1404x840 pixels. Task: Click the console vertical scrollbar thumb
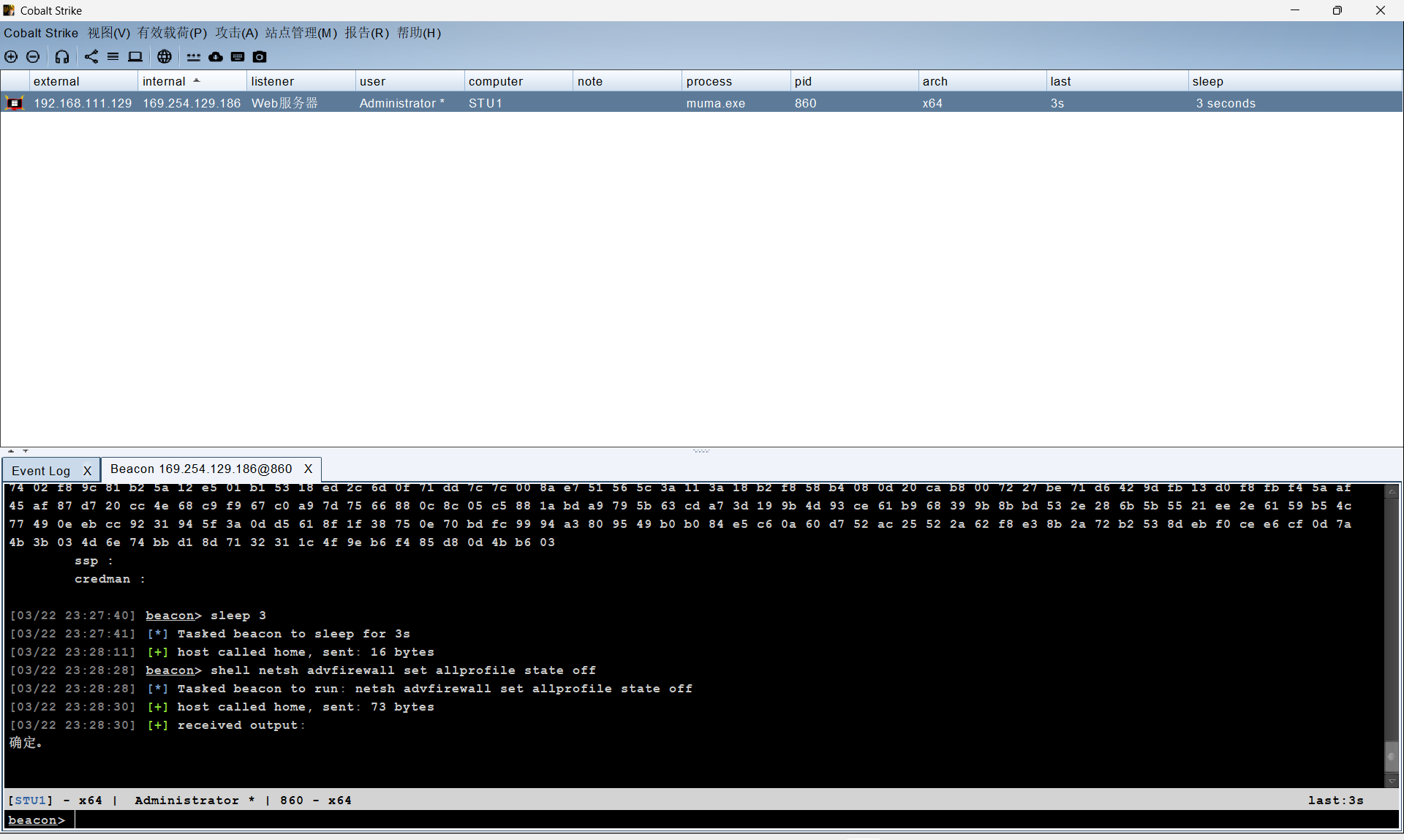1392,755
